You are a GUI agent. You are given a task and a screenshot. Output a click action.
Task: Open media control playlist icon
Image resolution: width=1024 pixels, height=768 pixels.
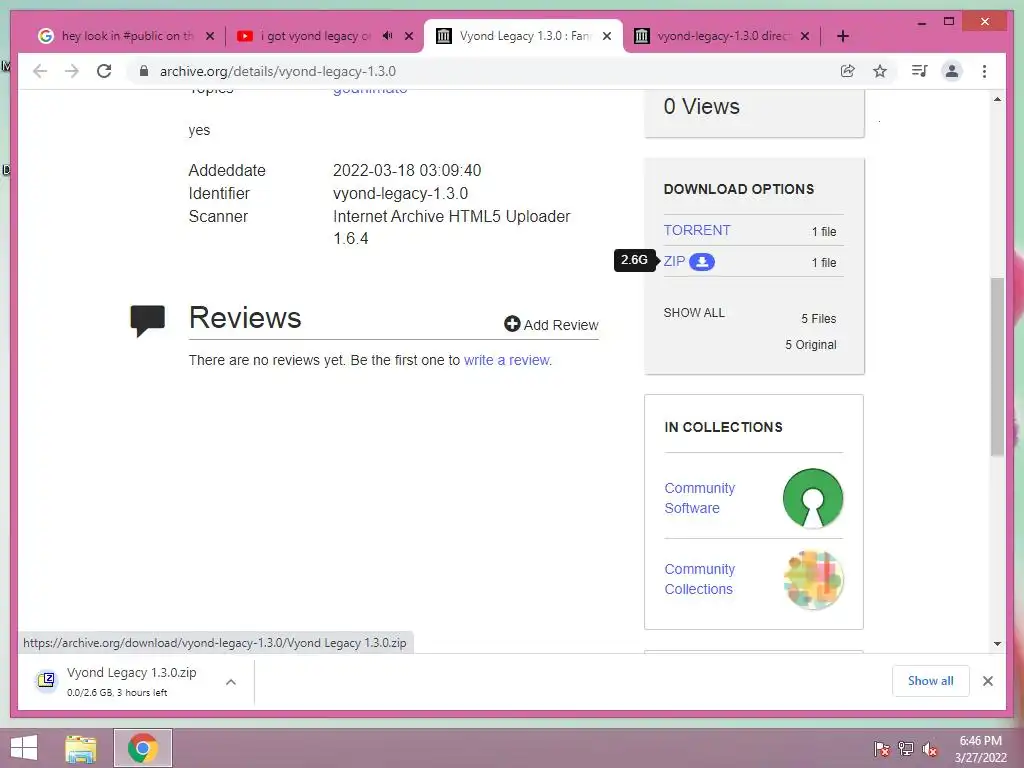[920, 71]
